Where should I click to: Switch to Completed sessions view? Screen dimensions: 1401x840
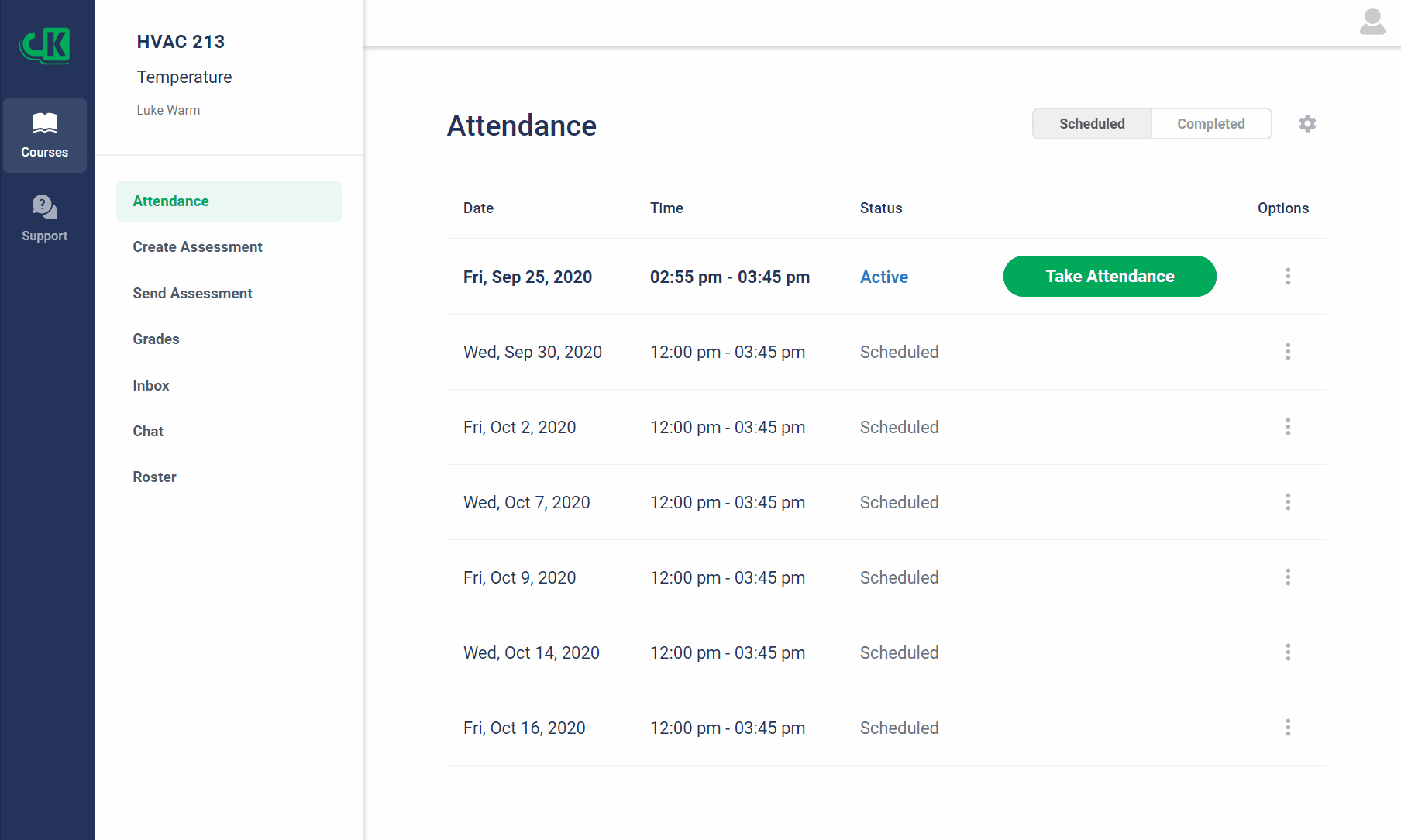click(1211, 124)
